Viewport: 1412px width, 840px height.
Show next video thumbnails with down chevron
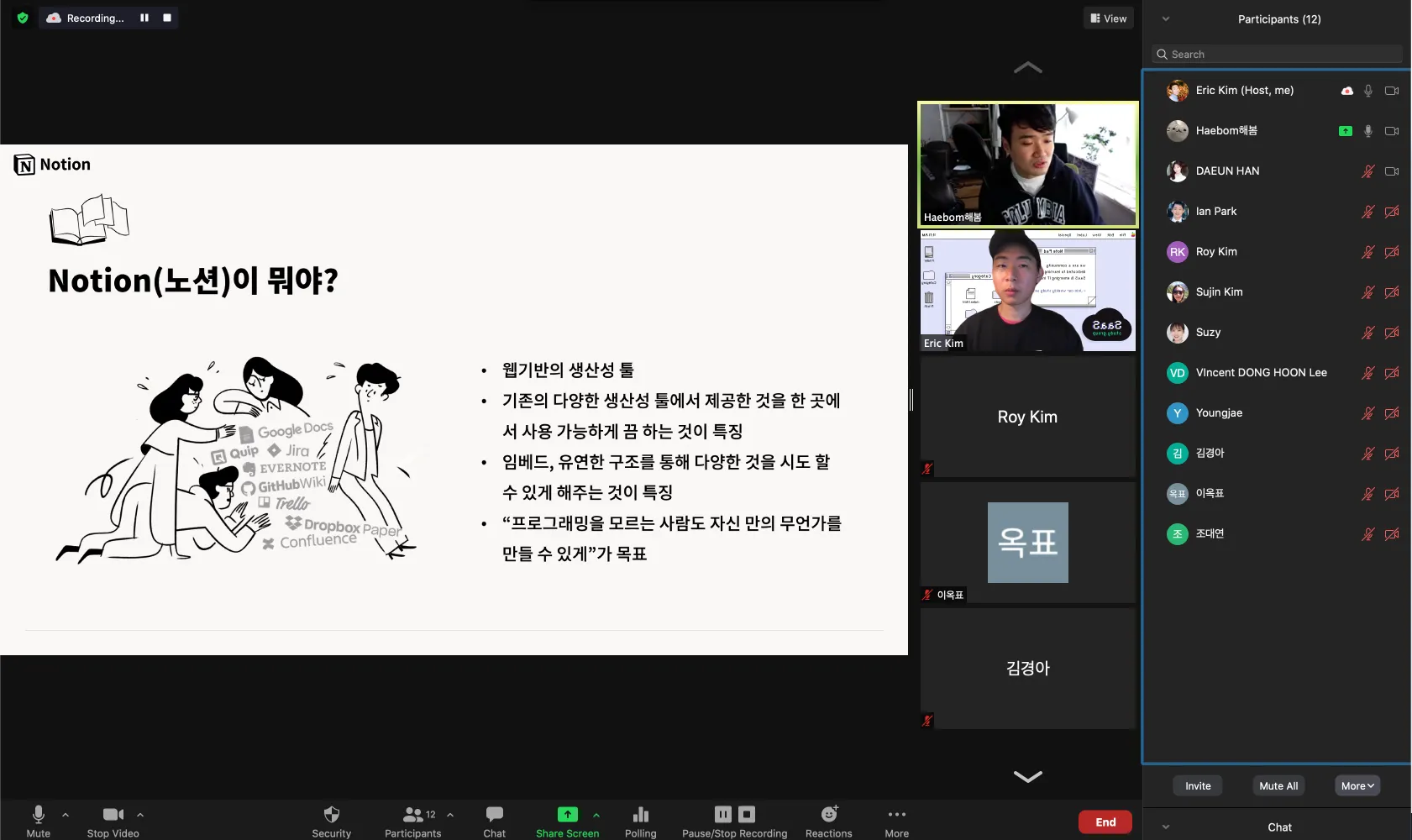click(1028, 776)
